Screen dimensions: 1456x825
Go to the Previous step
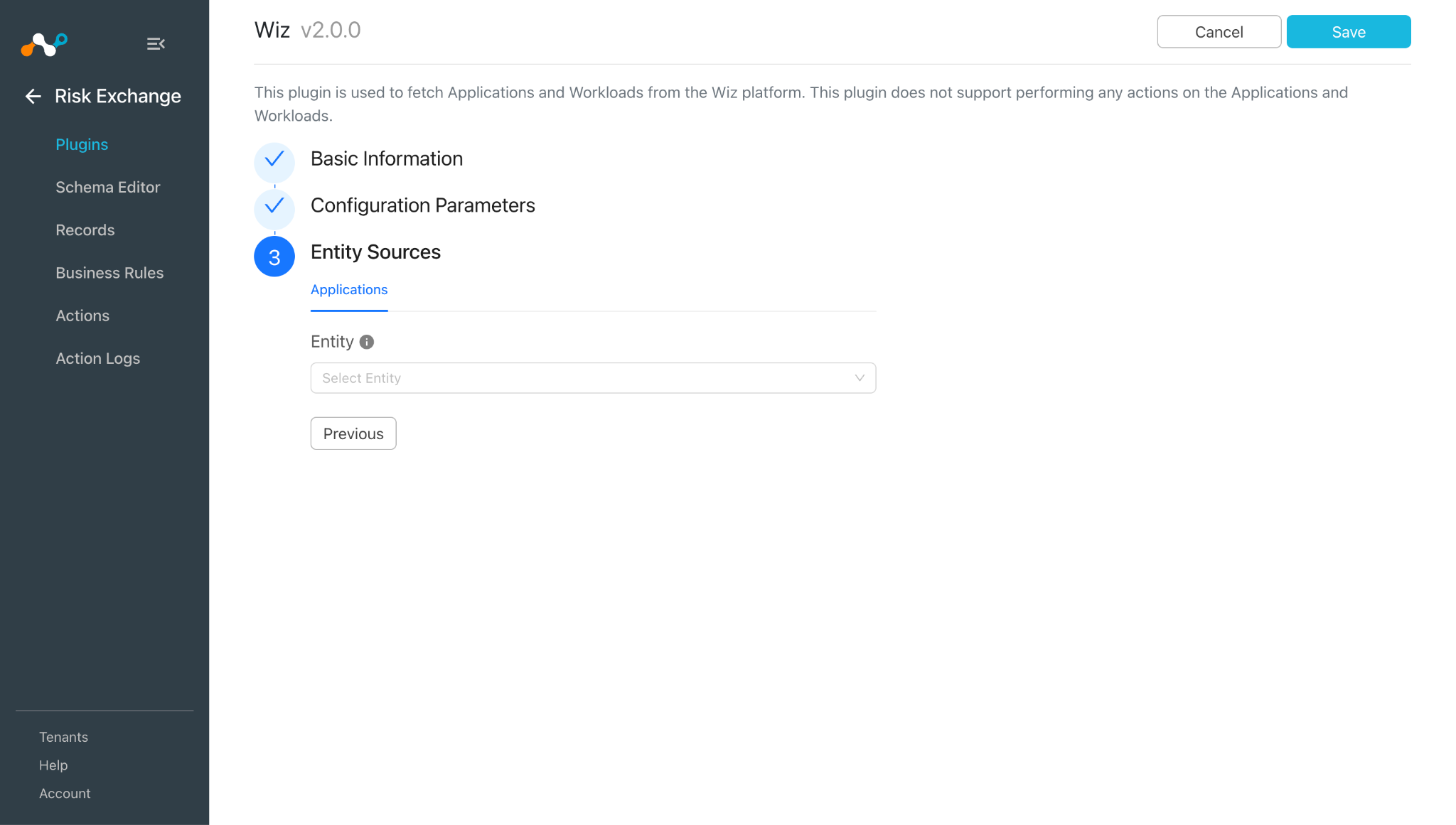pos(353,433)
